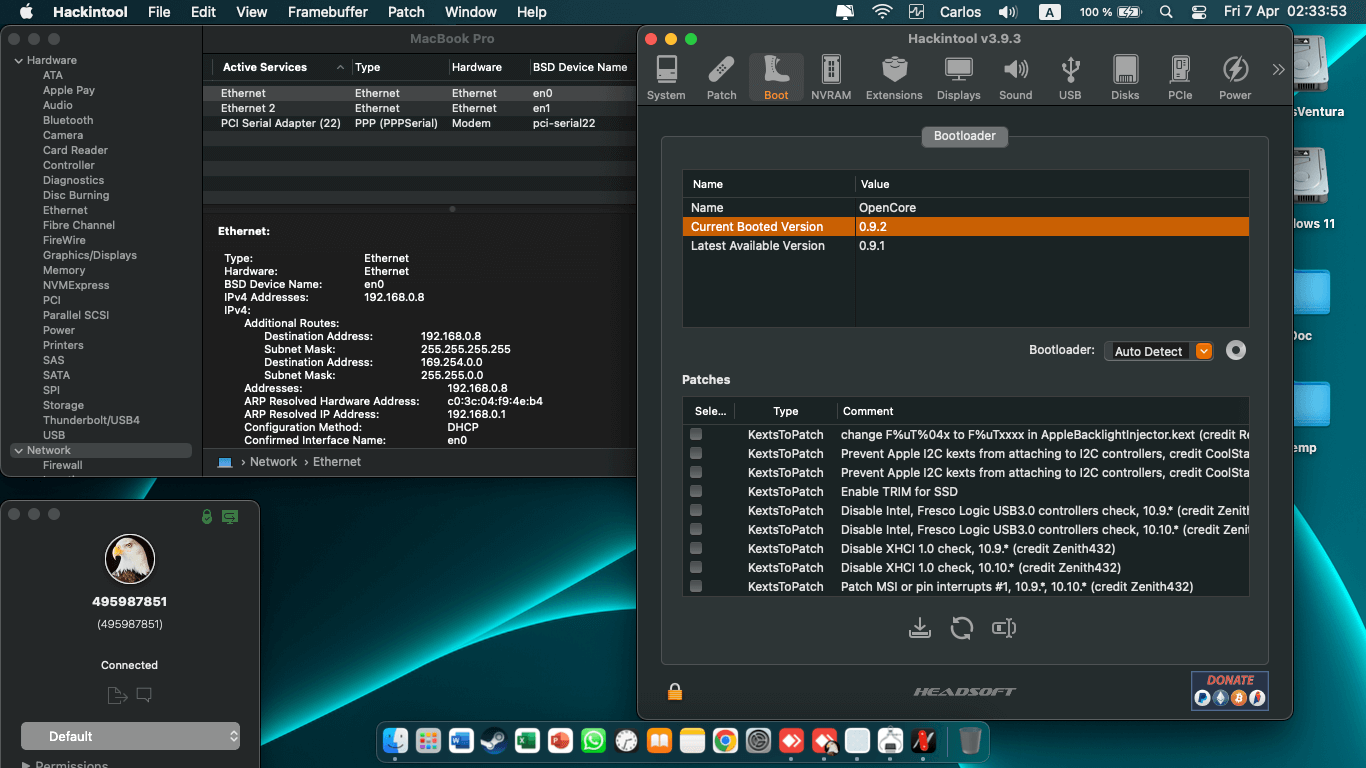Click the Value column header in Bootloader table

click(875, 184)
